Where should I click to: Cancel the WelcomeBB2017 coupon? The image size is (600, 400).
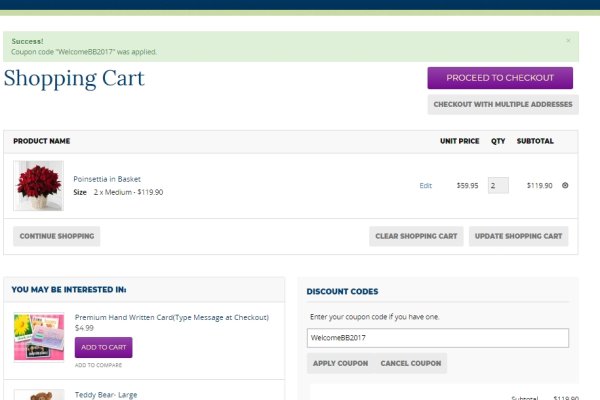pyautogui.click(x=410, y=363)
